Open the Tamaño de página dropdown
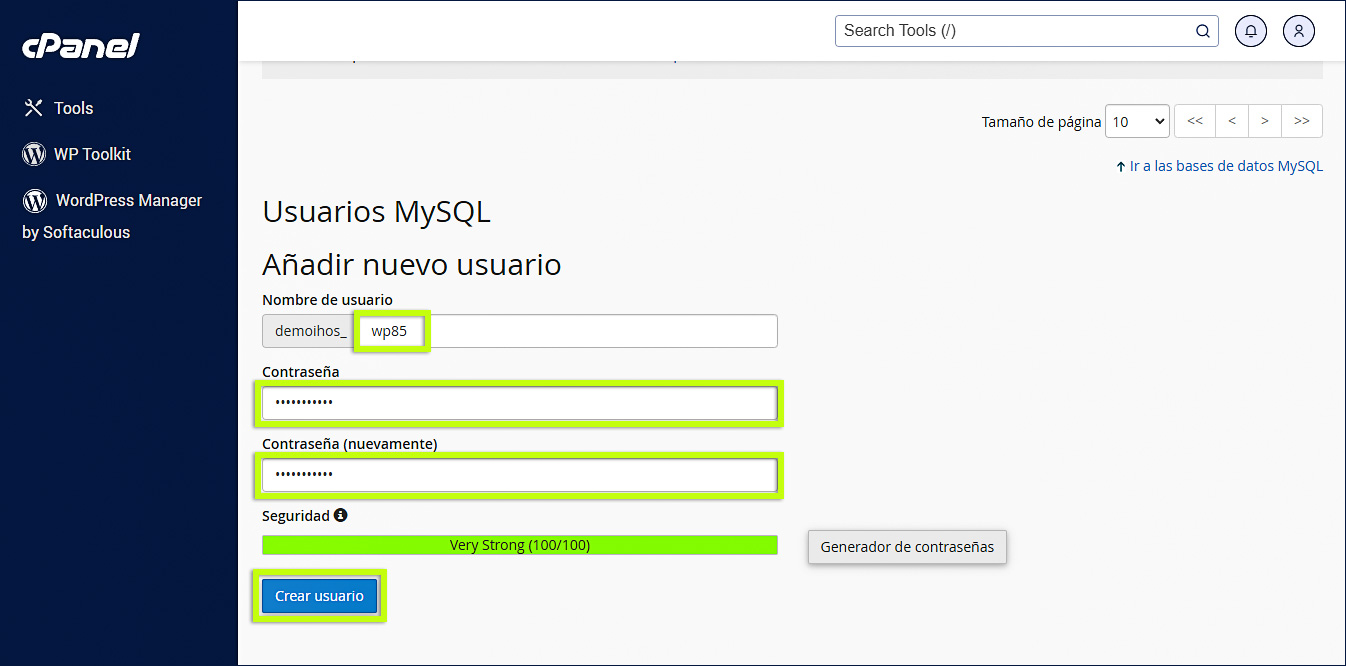Viewport: 1346px width, 666px height. click(x=1137, y=120)
